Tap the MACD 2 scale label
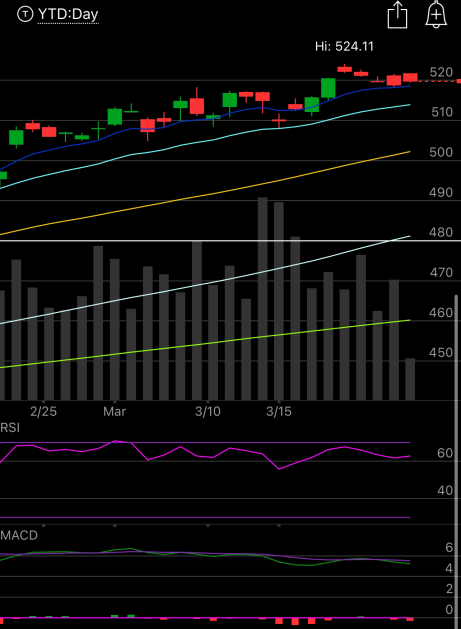 (x=449, y=589)
